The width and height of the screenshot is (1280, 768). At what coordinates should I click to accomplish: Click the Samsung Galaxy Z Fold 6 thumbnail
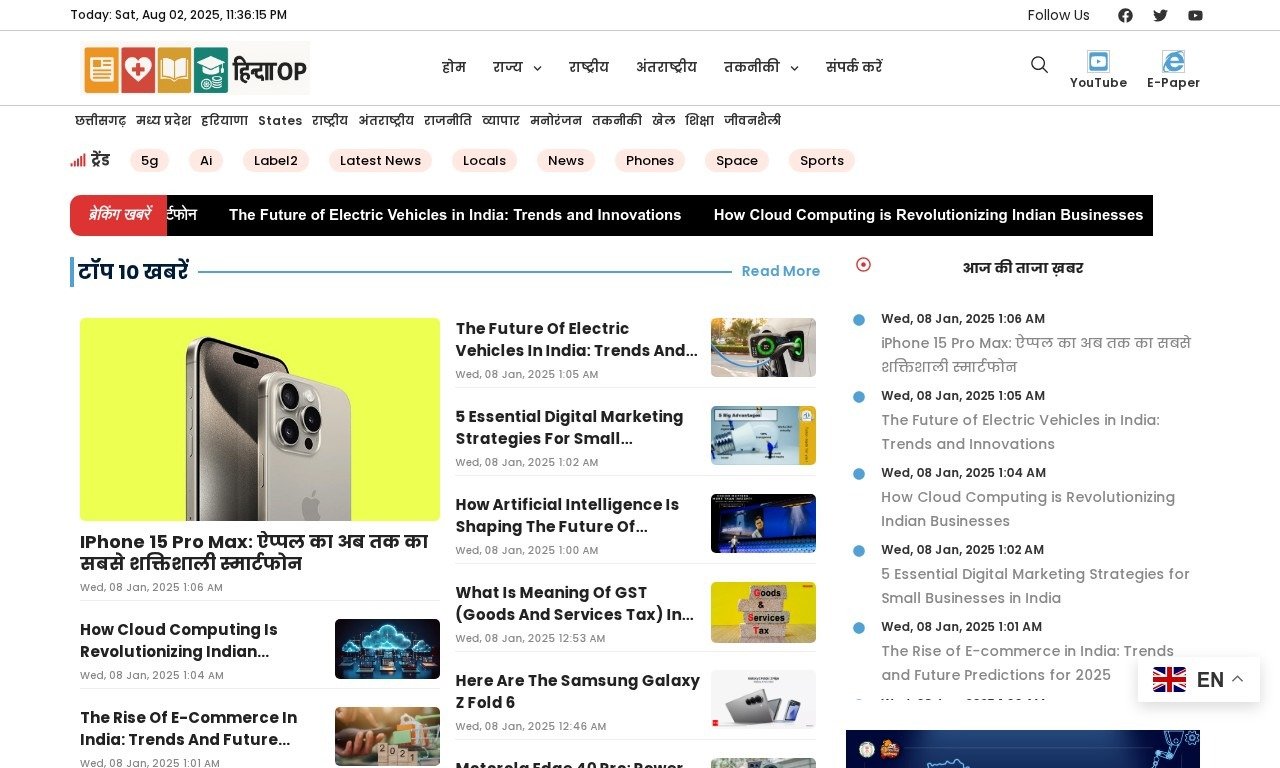763,698
